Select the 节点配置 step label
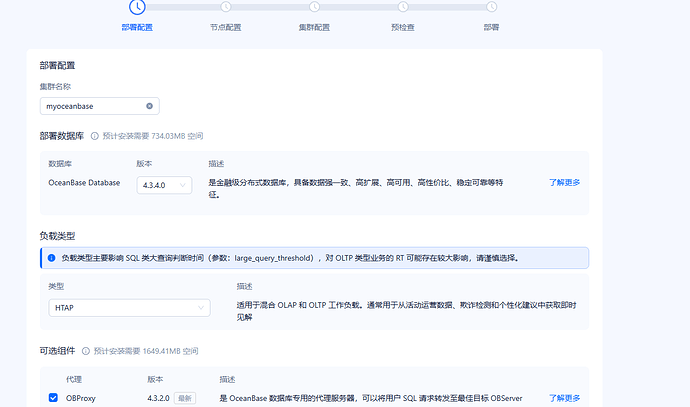Image resolution: width=690 pixels, height=407 pixels. pos(226,27)
